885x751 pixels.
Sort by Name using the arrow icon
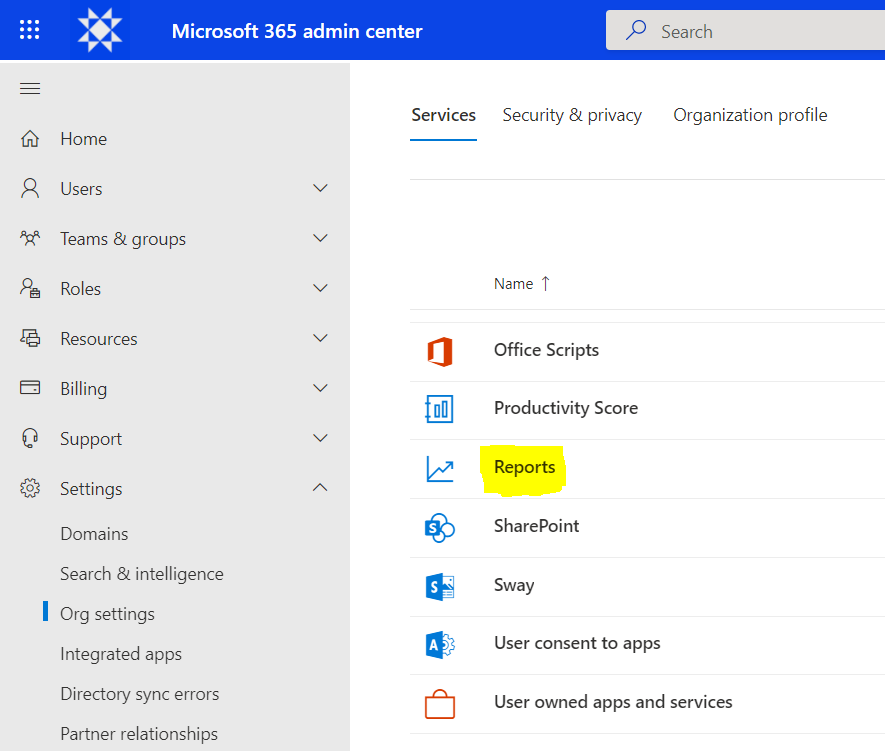click(545, 283)
